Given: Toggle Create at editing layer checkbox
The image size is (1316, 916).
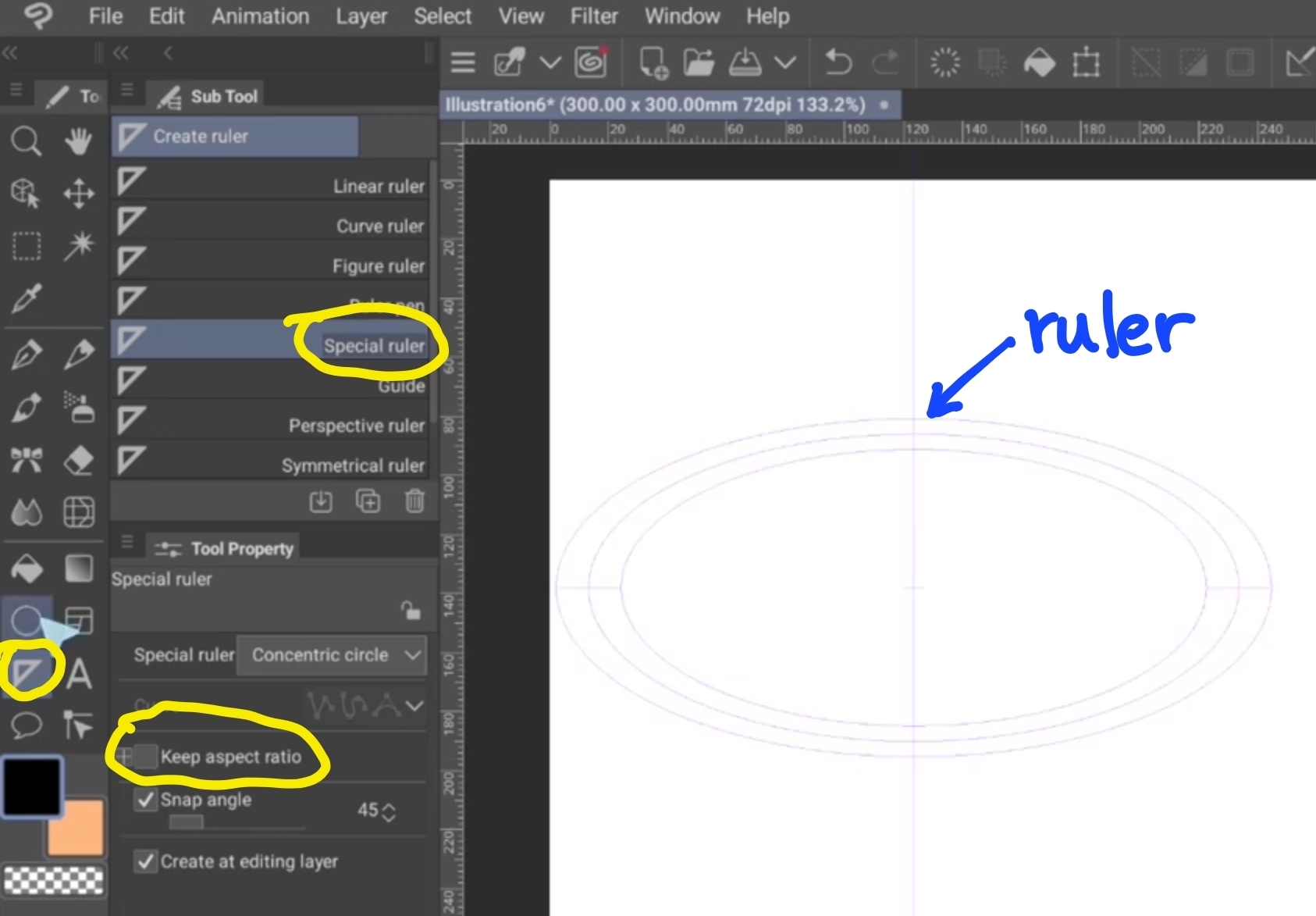Looking at the screenshot, I should [146, 861].
